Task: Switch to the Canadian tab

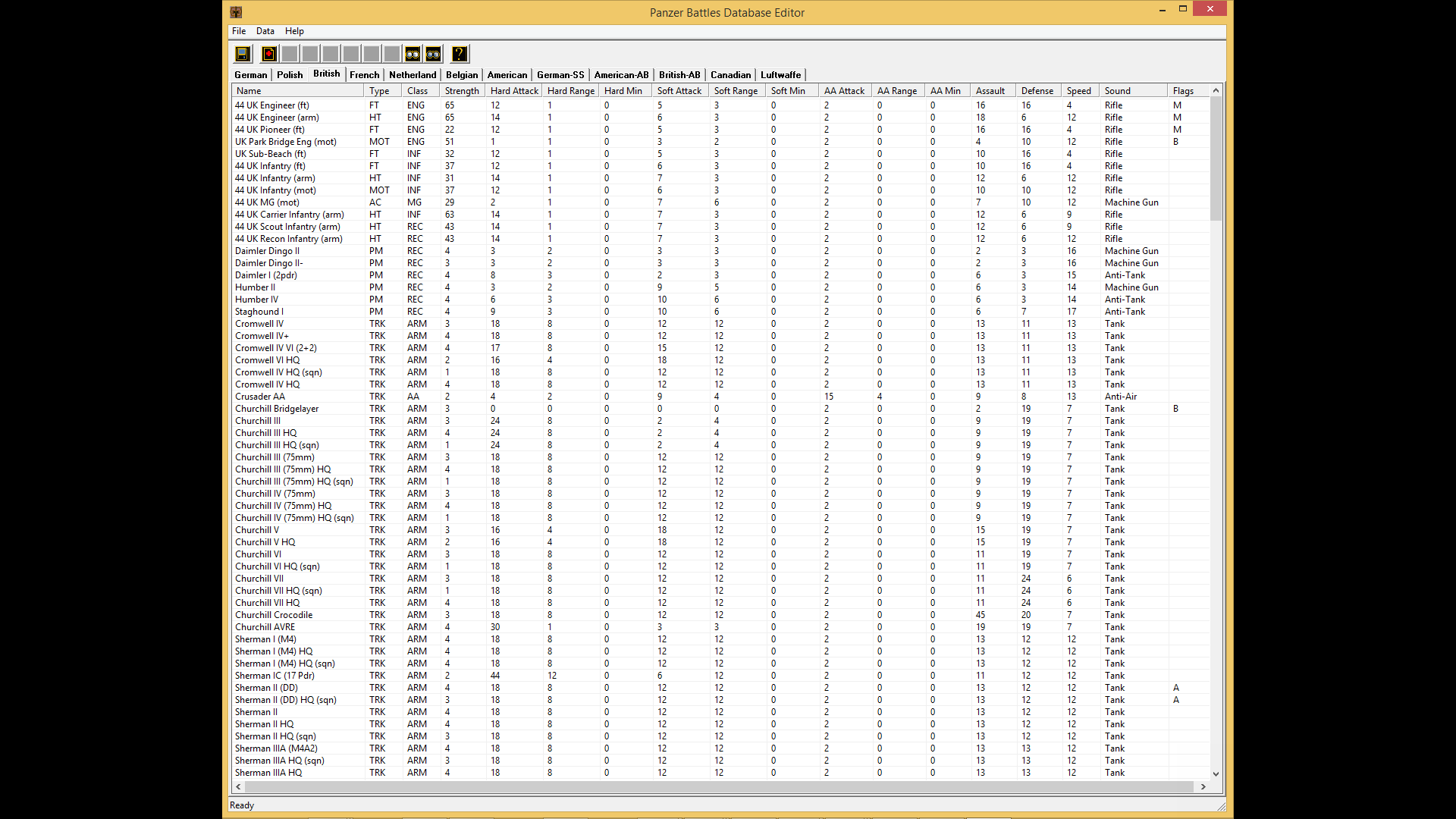Action: 730,75
